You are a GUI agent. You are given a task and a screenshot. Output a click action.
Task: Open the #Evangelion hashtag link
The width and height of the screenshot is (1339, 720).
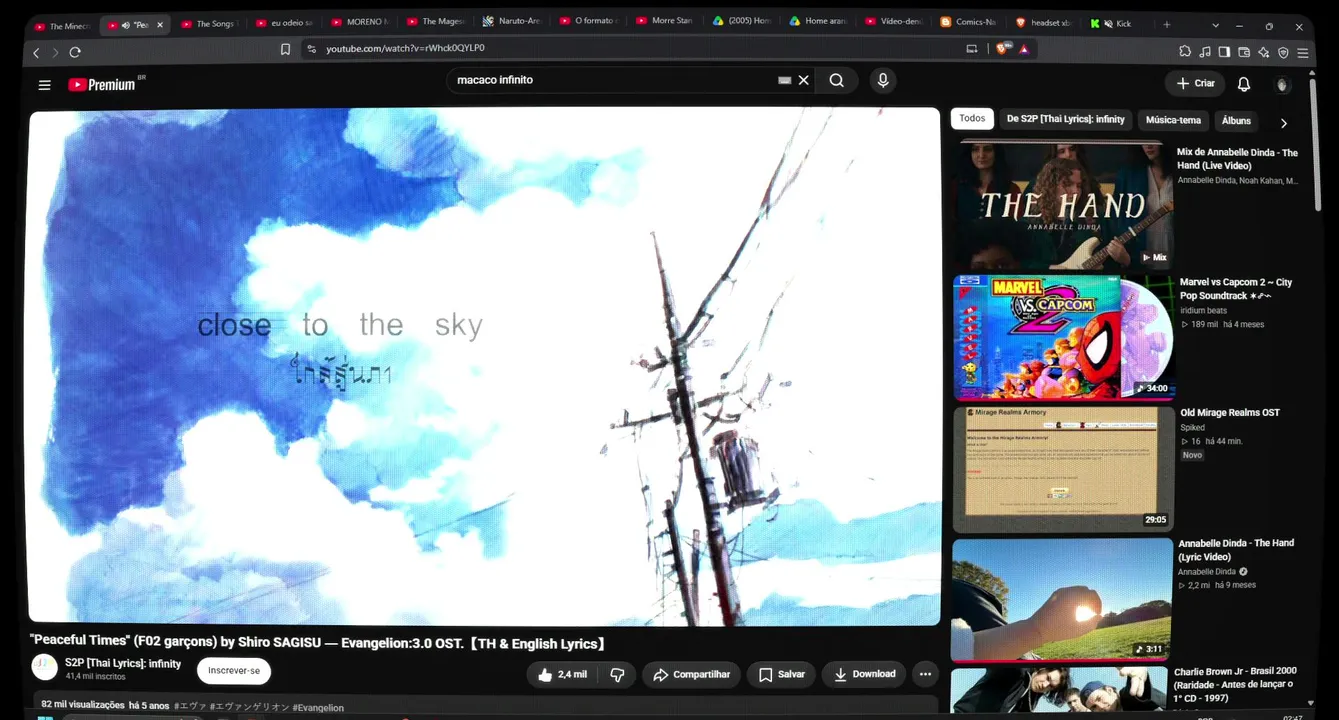point(318,707)
